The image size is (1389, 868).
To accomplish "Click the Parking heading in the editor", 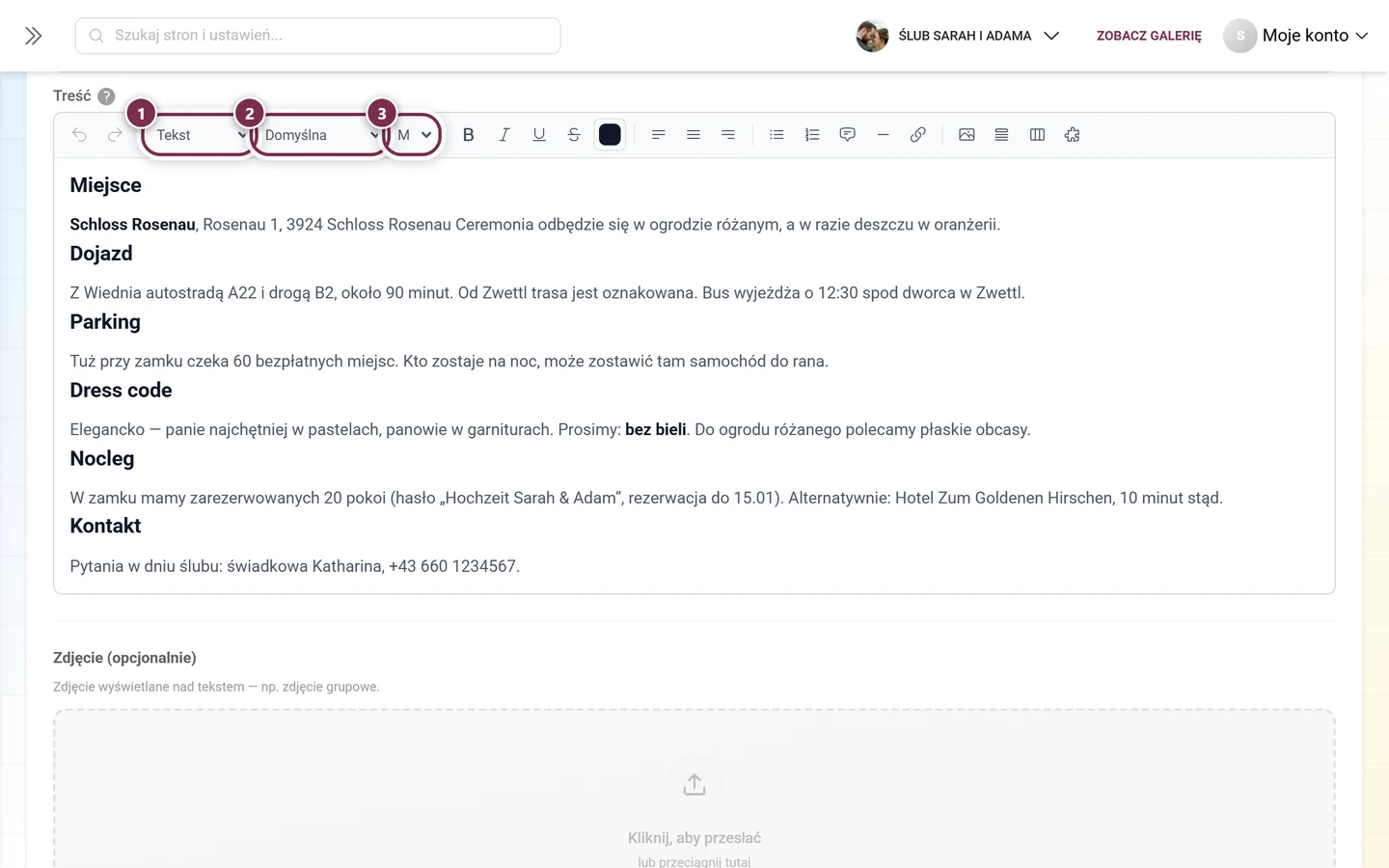I will (105, 322).
